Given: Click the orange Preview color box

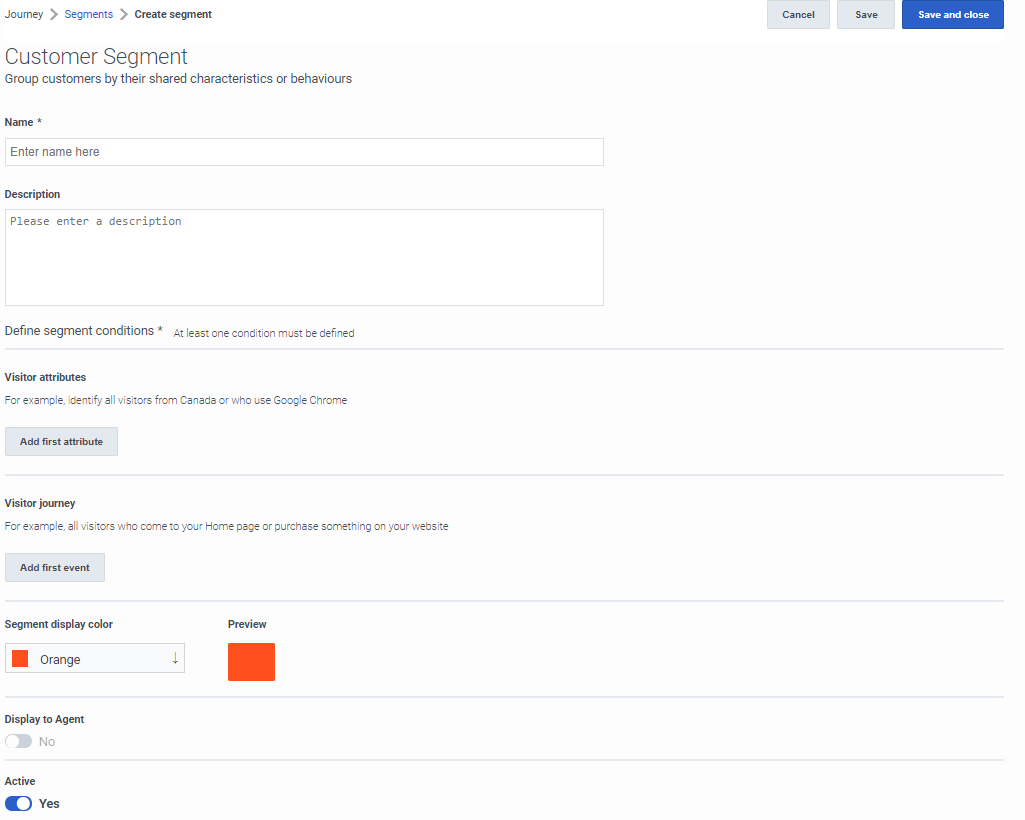Looking at the screenshot, I should (x=251, y=662).
